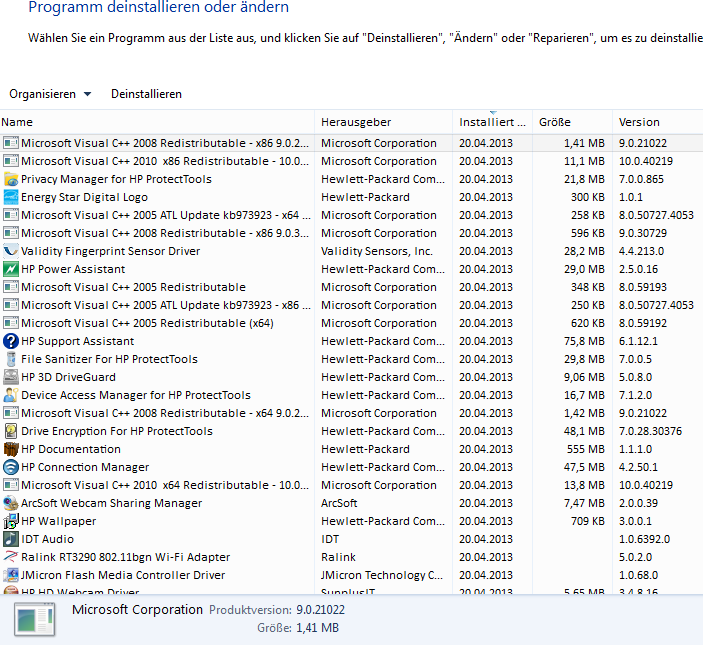Click the Deinstallieren toolbar button
The height and width of the screenshot is (645, 703).
[x=146, y=94]
